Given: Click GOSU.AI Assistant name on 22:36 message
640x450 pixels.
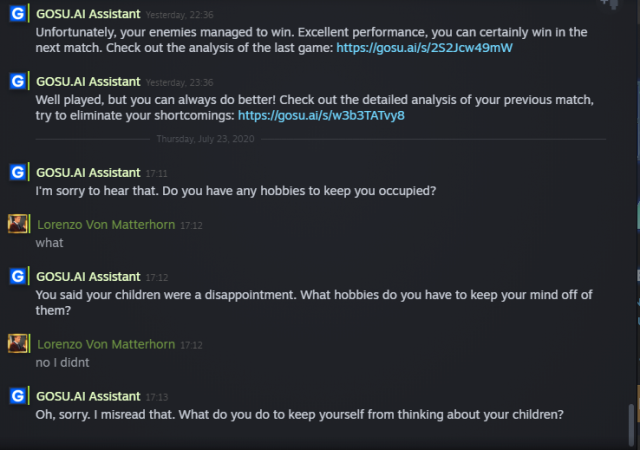Looking at the screenshot, I should [88, 13].
